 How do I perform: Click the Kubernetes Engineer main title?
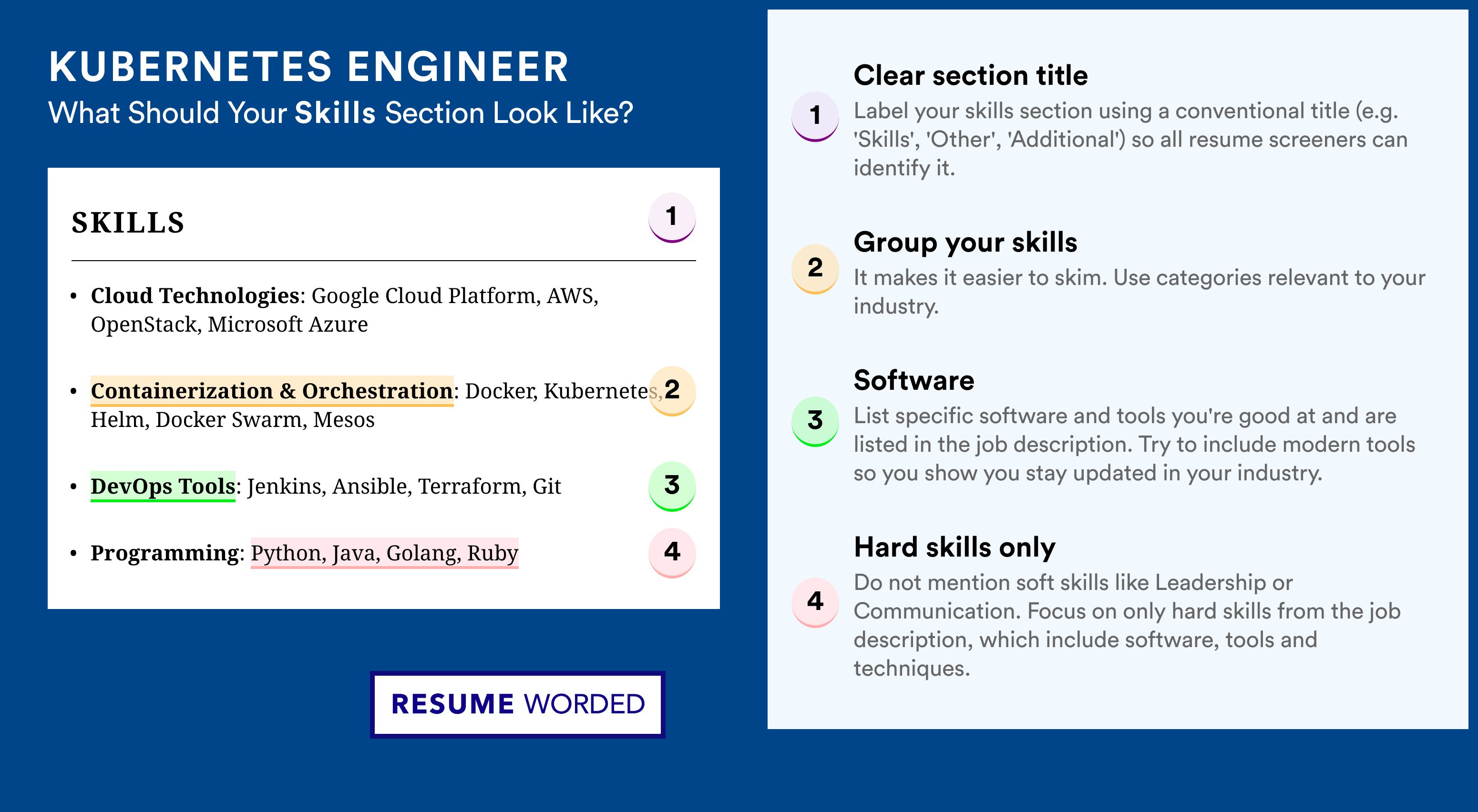coord(308,67)
